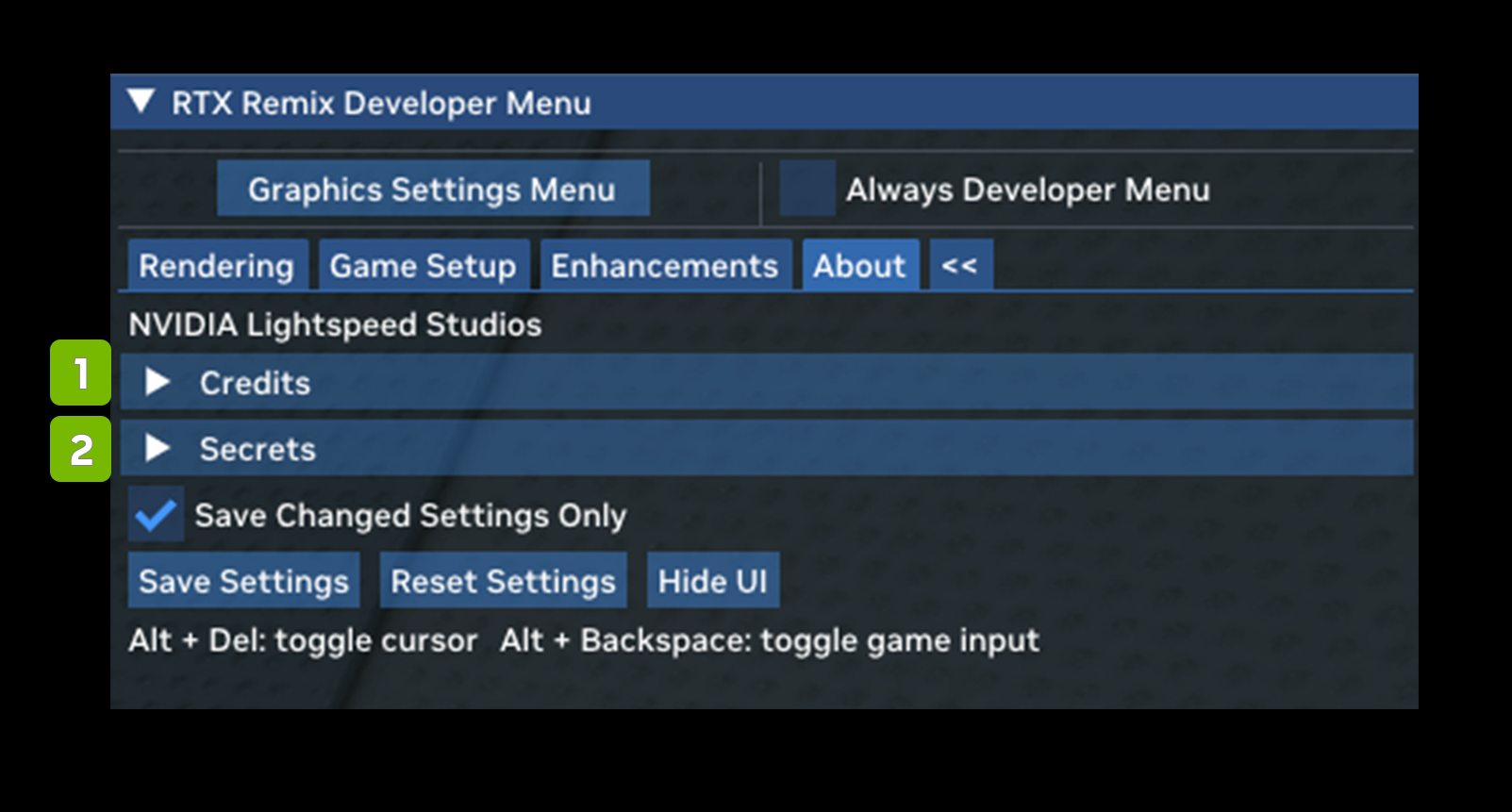Click the Hide UI button

pyautogui.click(x=713, y=581)
